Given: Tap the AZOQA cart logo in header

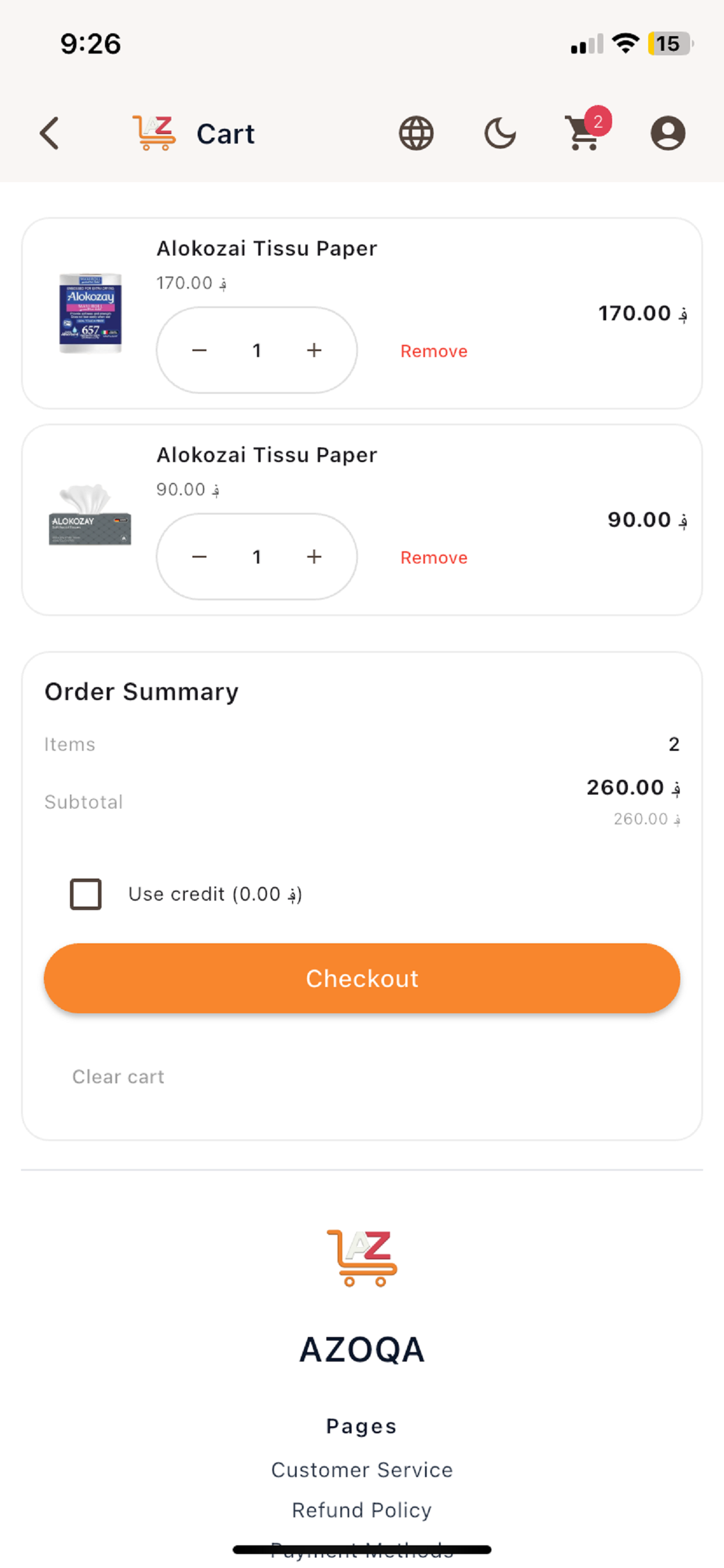Looking at the screenshot, I should (154, 134).
